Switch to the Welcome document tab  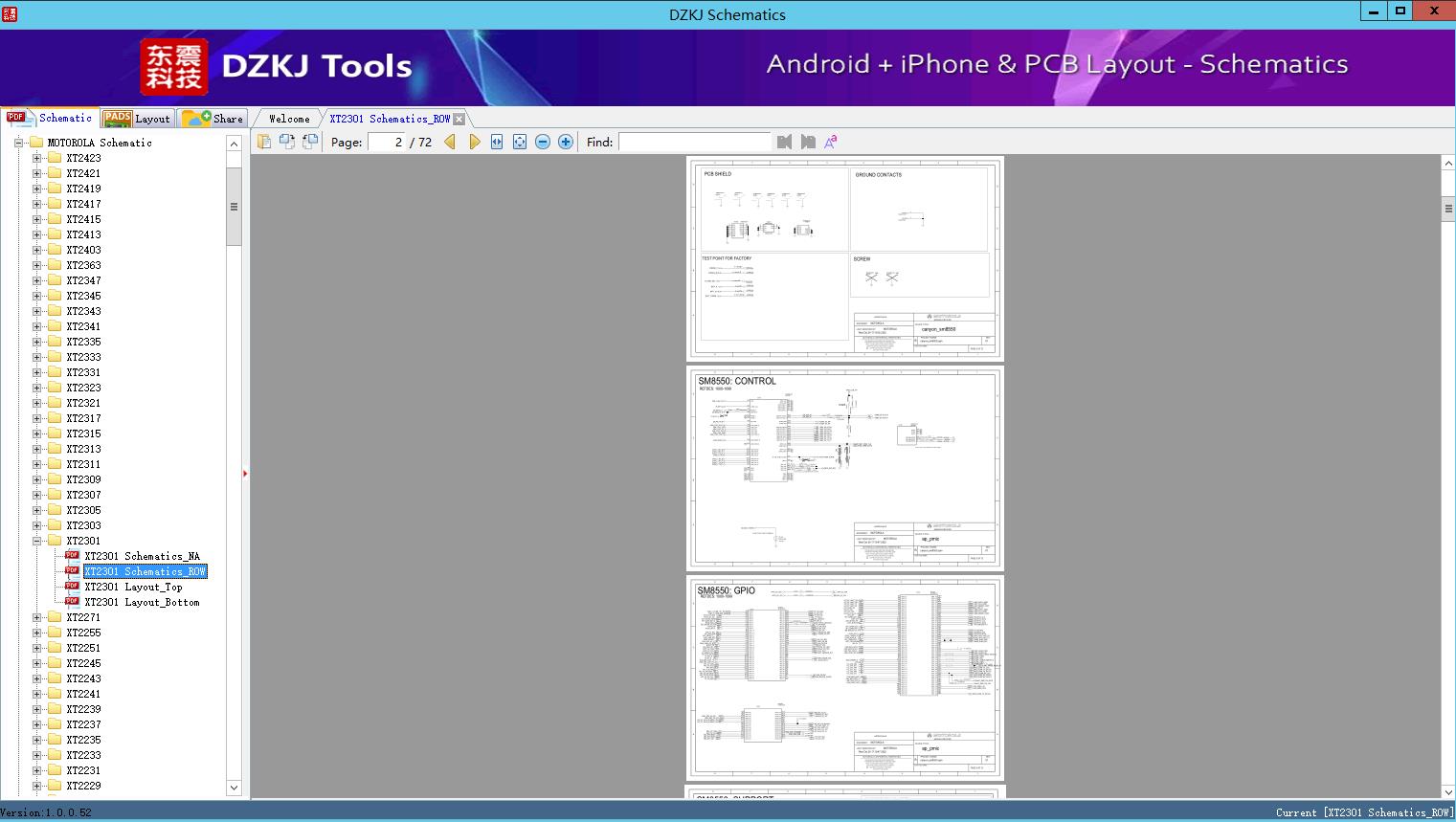289,119
